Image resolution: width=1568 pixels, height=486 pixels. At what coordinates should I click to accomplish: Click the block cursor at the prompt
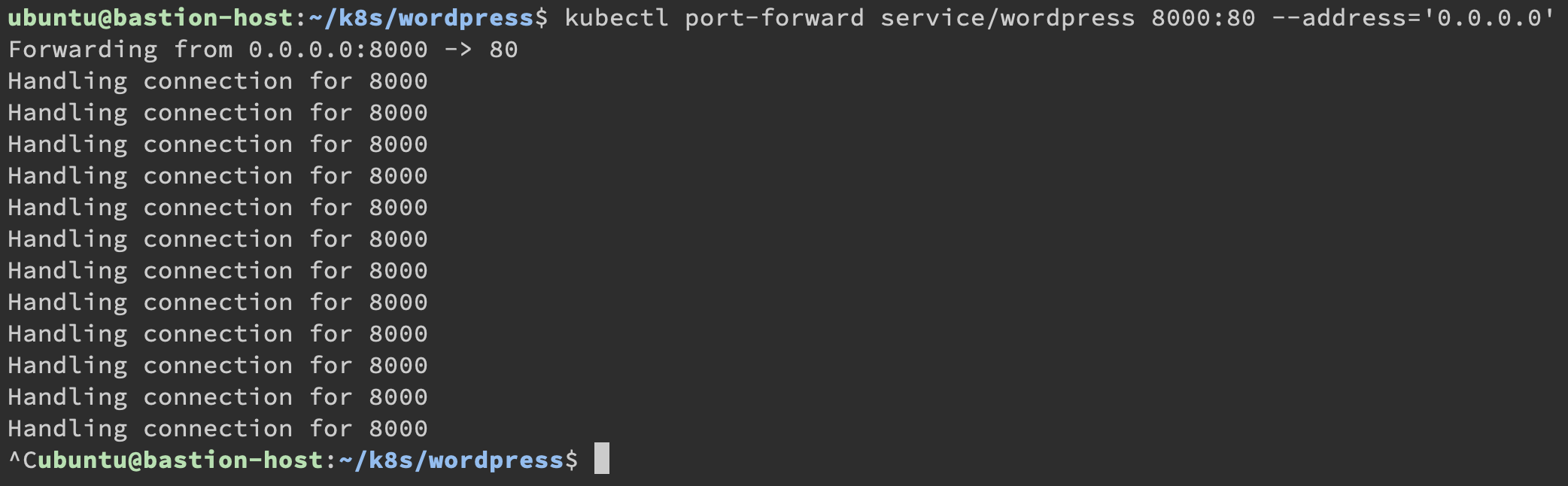602,459
